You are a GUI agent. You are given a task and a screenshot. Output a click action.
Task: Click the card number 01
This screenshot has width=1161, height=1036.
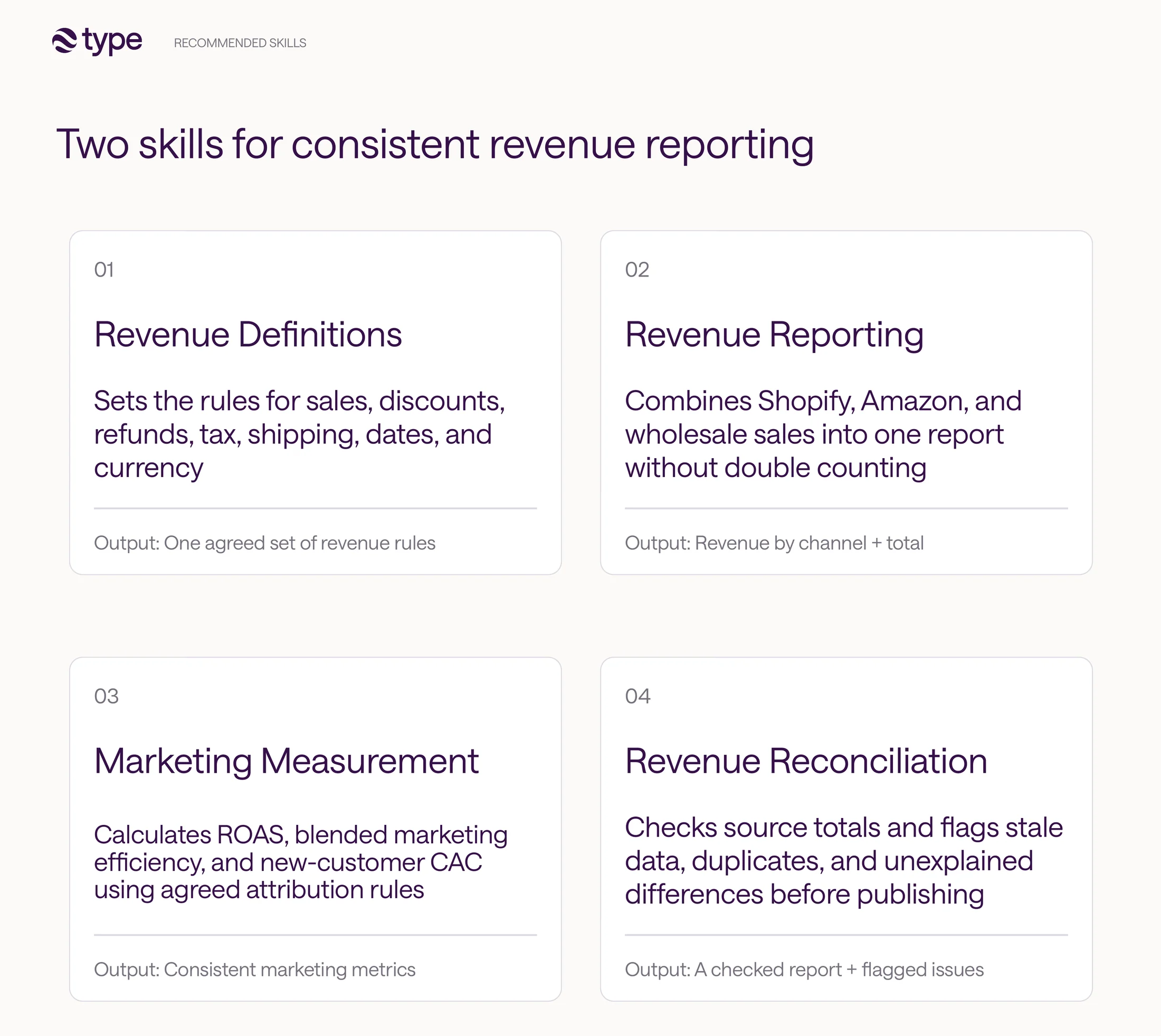point(104,270)
